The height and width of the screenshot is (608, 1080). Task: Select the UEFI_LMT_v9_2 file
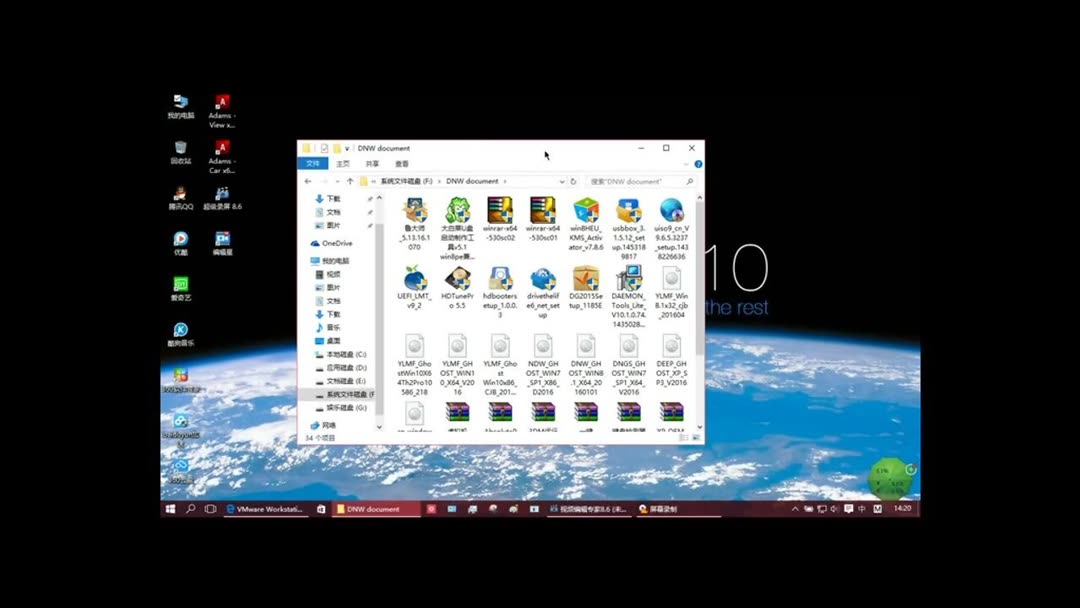(x=415, y=288)
